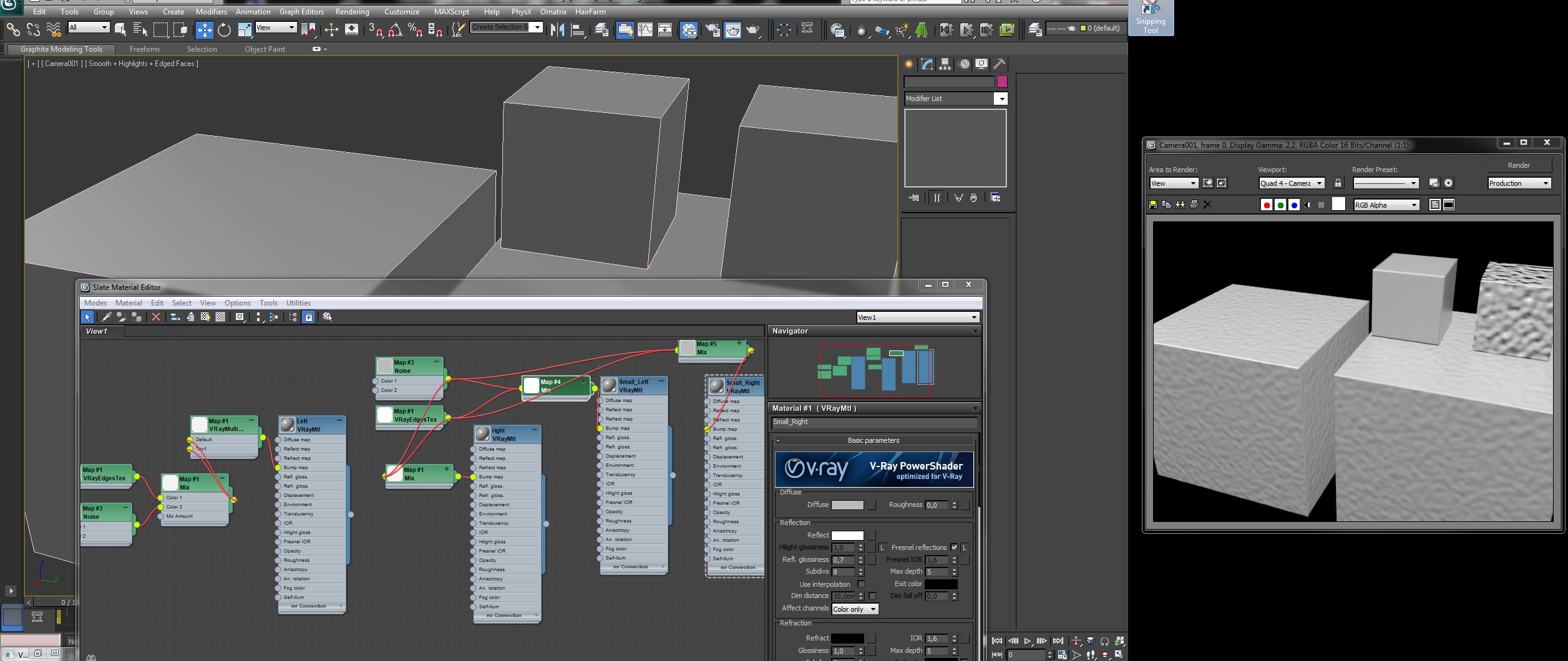Image resolution: width=1568 pixels, height=661 pixels.
Task: Open the Render Preset dropdown
Action: [x=1385, y=183]
